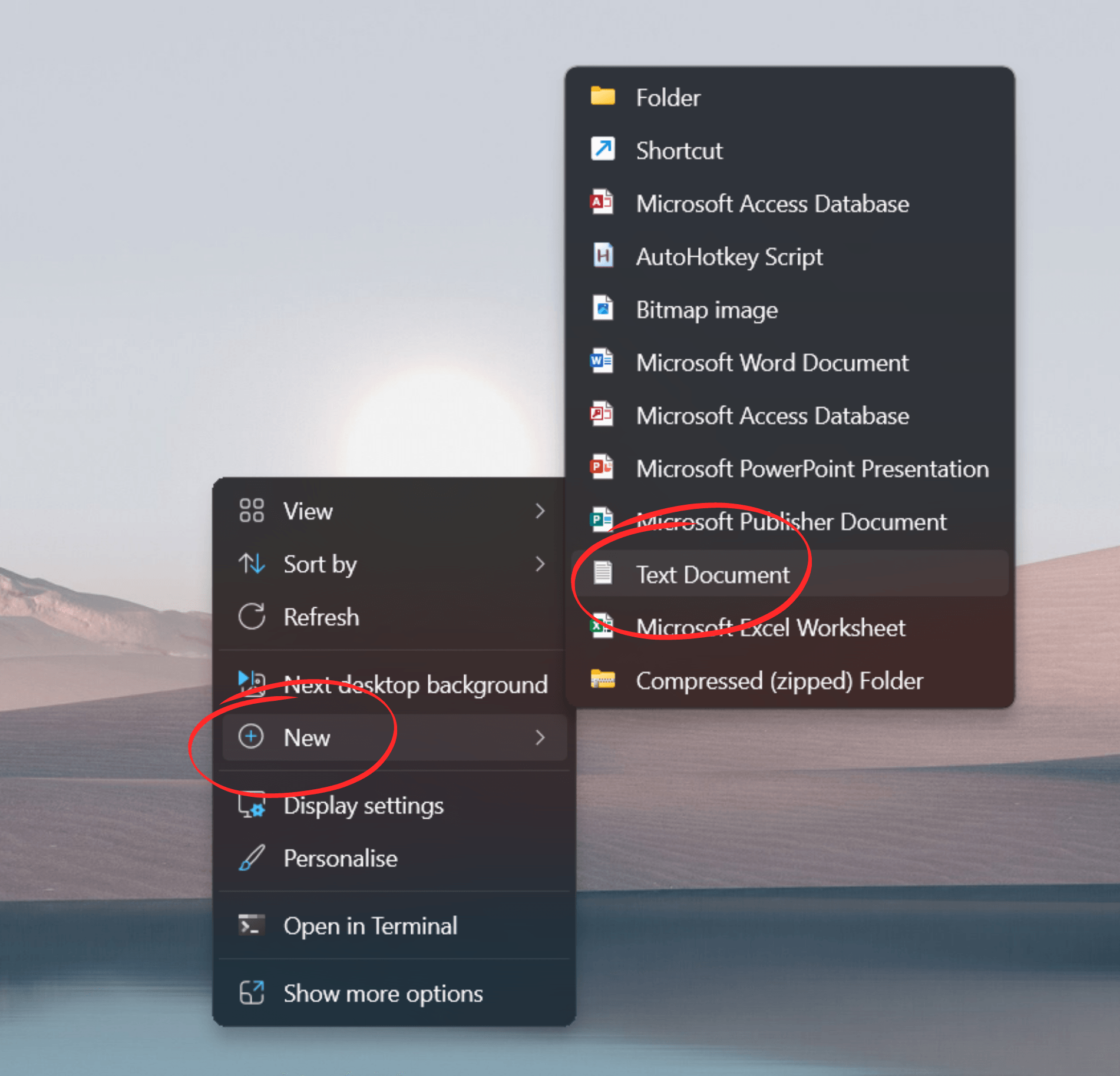The width and height of the screenshot is (1120, 1076).
Task: Open Display settings
Action: pyautogui.click(x=363, y=806)
